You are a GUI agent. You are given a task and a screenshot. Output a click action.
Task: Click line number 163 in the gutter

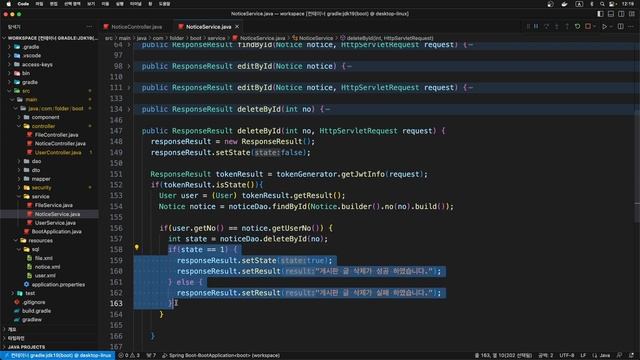pyautogui.click(x=116, y=303)
